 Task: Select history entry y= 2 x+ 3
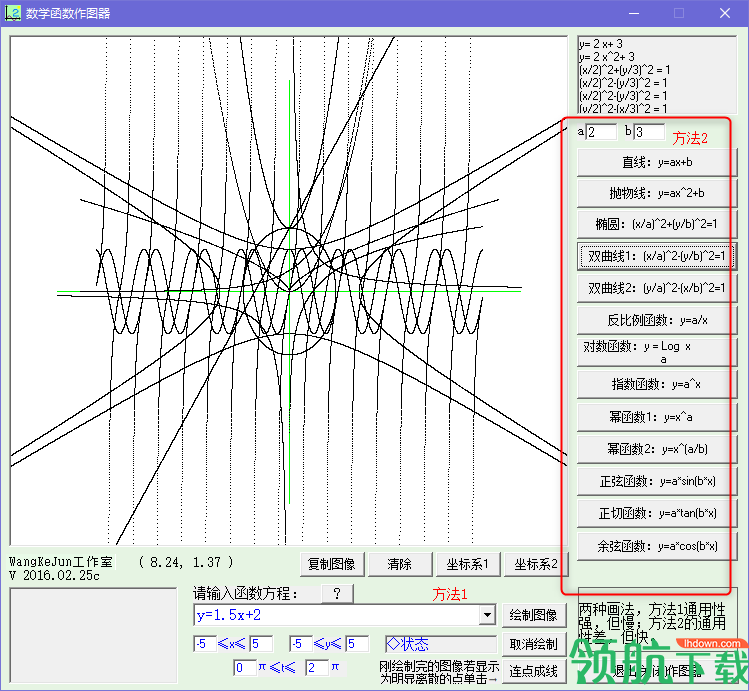click(601, 44)
